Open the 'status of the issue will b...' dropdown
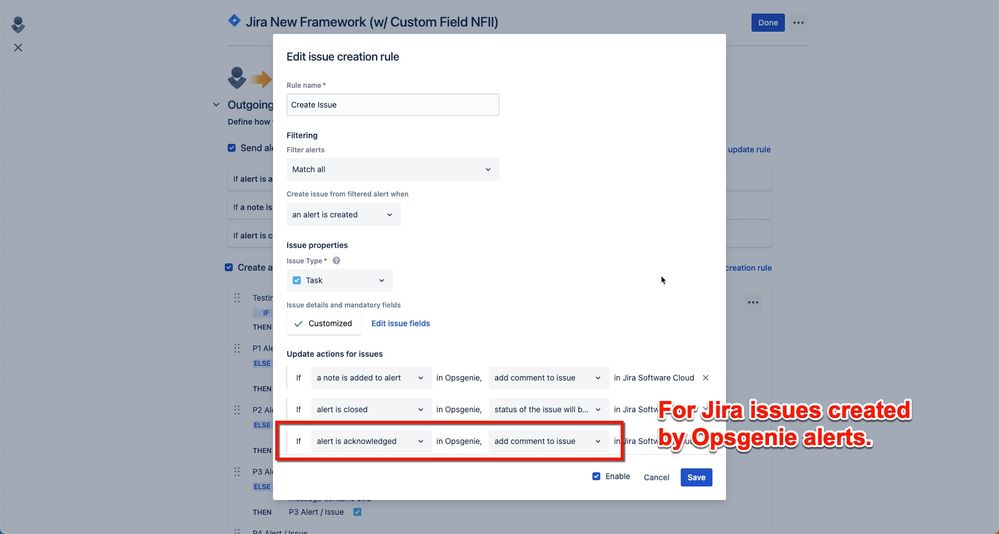The width and height of the screenshot is (999, 534). click(548, 410)
